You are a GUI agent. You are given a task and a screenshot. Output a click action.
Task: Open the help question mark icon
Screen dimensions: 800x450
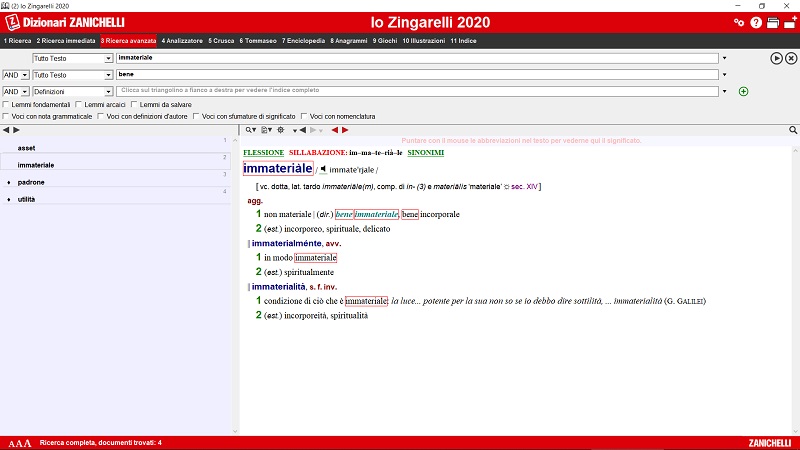pyautogui.click(x=756, y=22)
